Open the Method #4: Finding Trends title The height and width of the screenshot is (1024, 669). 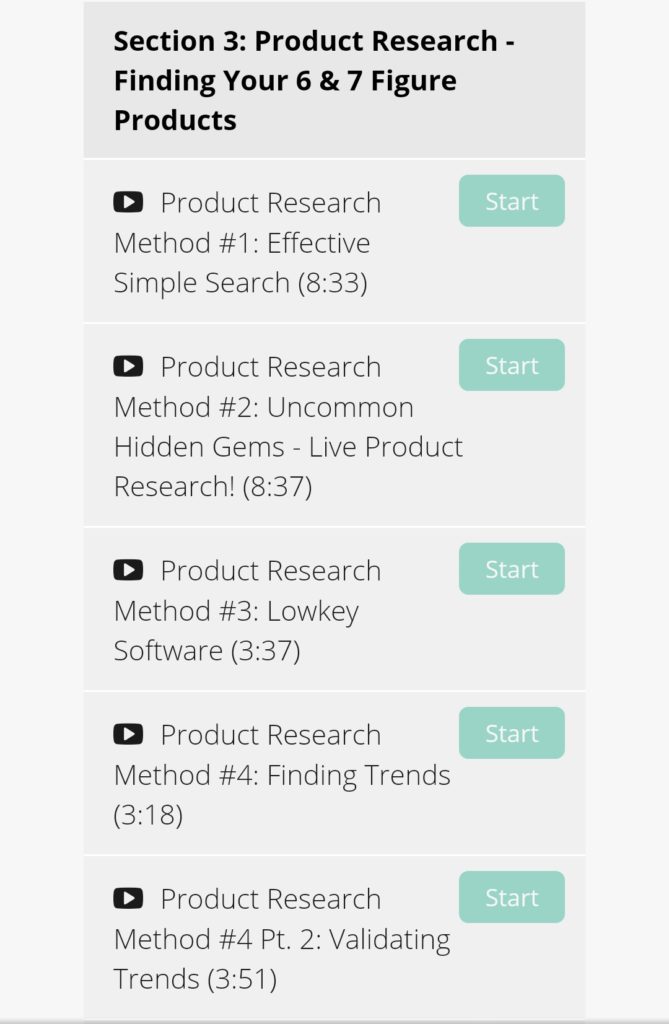[x=282, y=775]
